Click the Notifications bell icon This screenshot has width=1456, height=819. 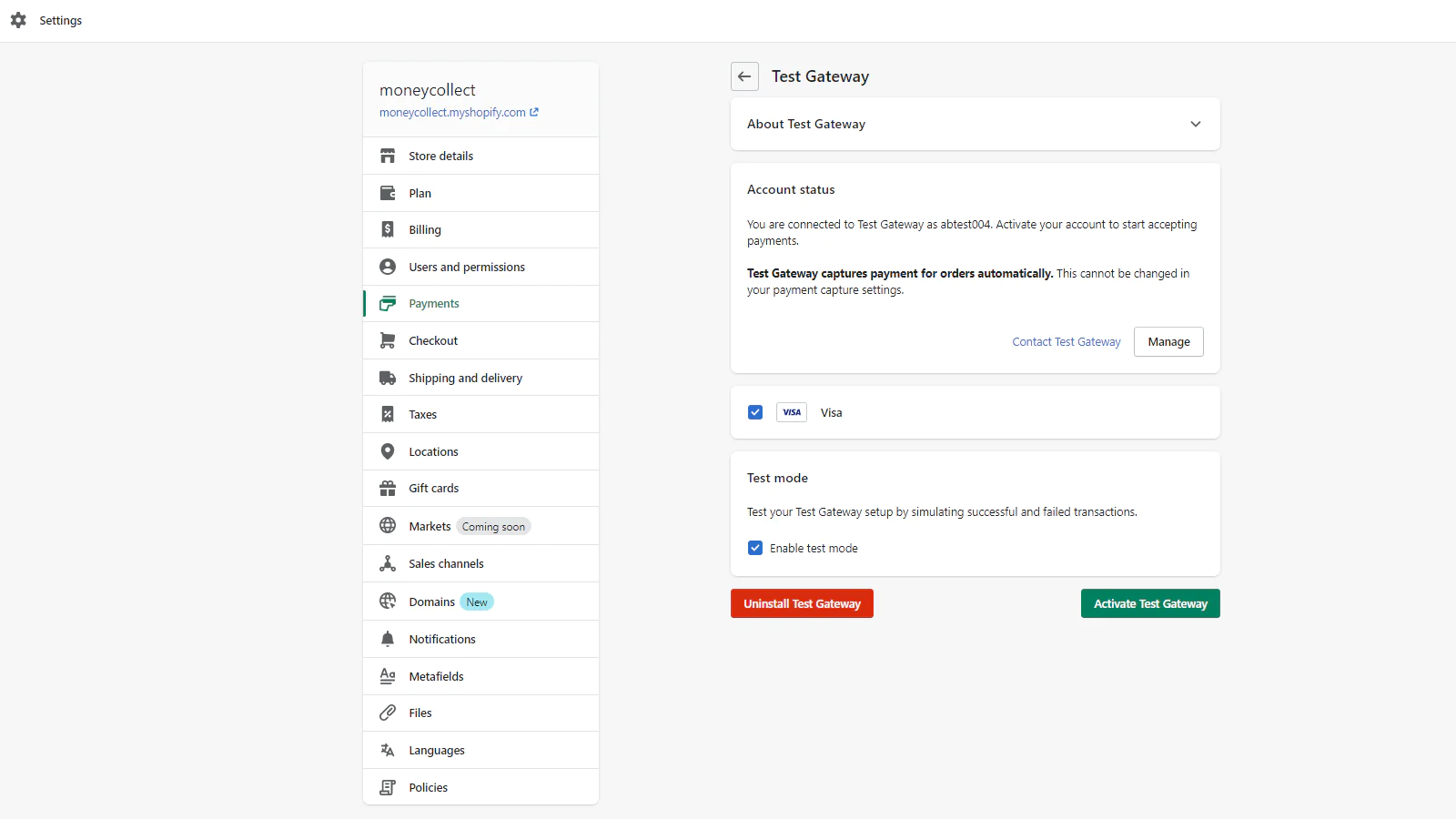(x=388, y=639)
